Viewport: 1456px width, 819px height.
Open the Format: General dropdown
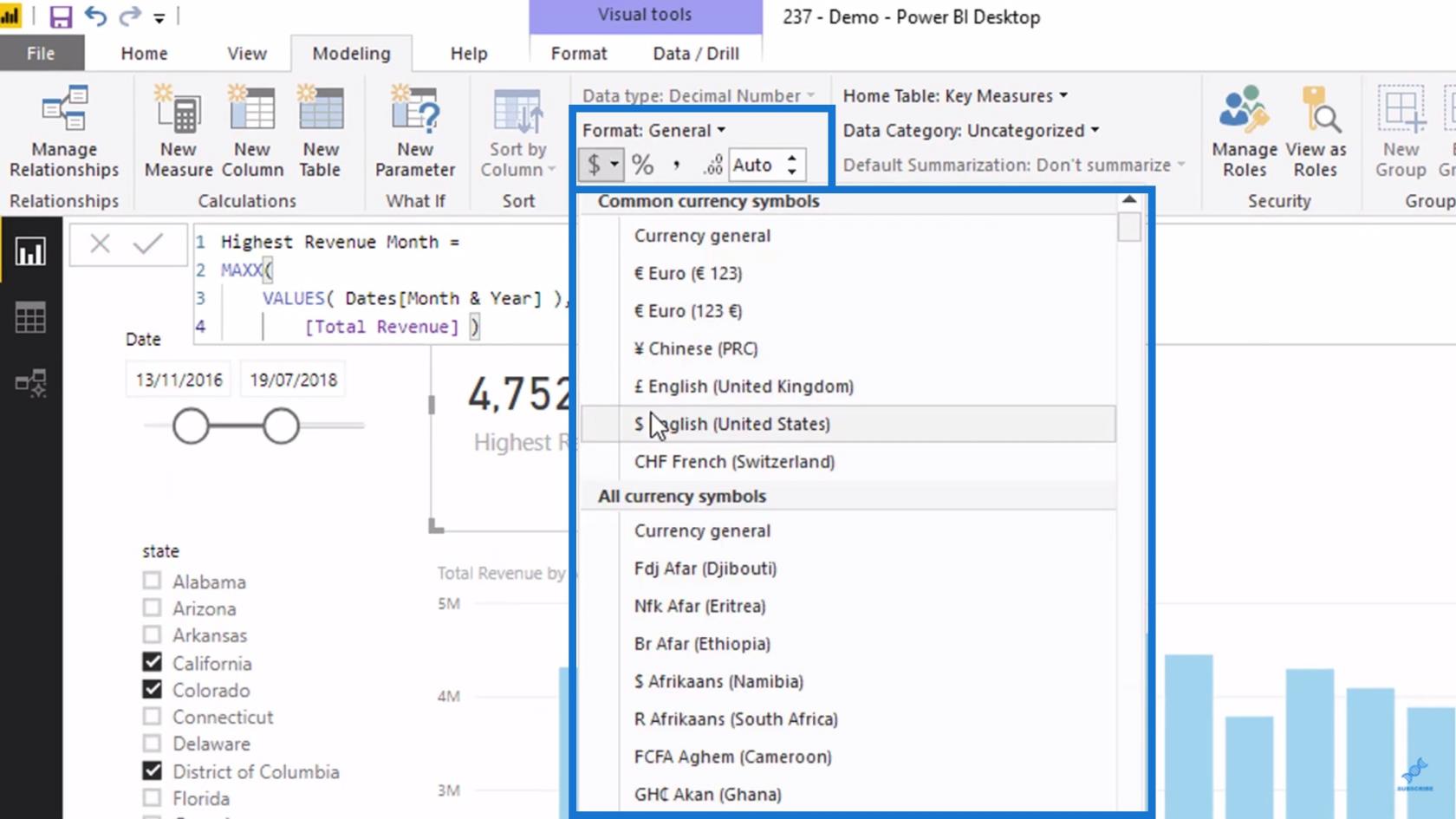pos(654,130)
